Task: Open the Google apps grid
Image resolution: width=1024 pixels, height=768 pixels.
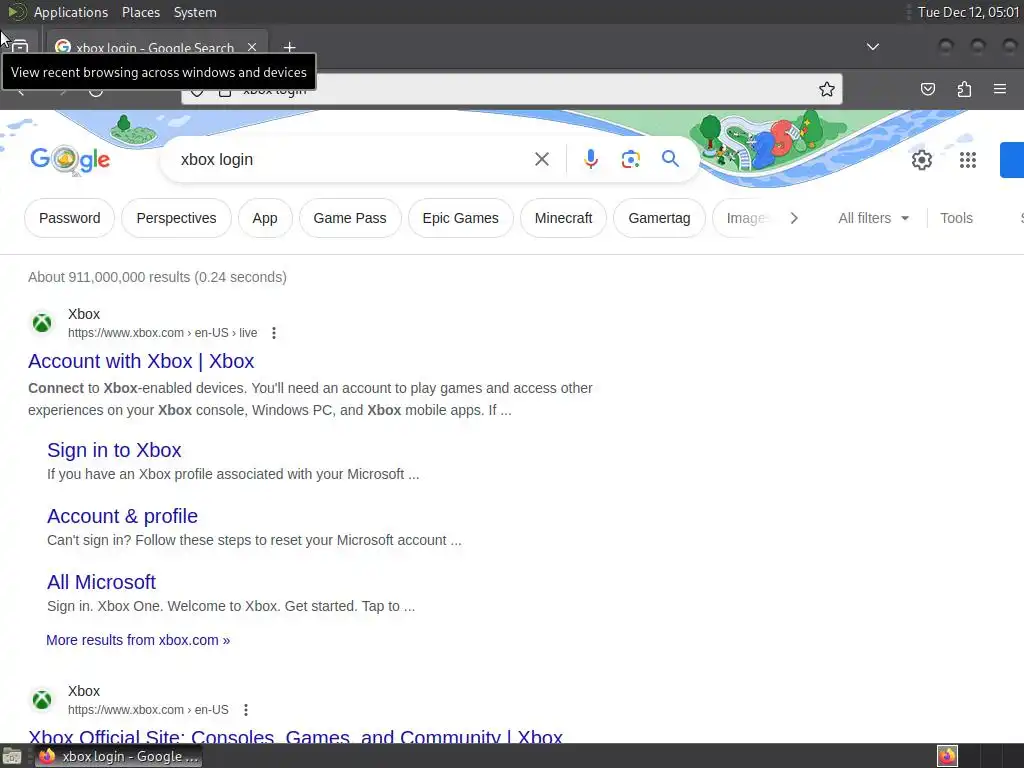Action: pos(968,160)
